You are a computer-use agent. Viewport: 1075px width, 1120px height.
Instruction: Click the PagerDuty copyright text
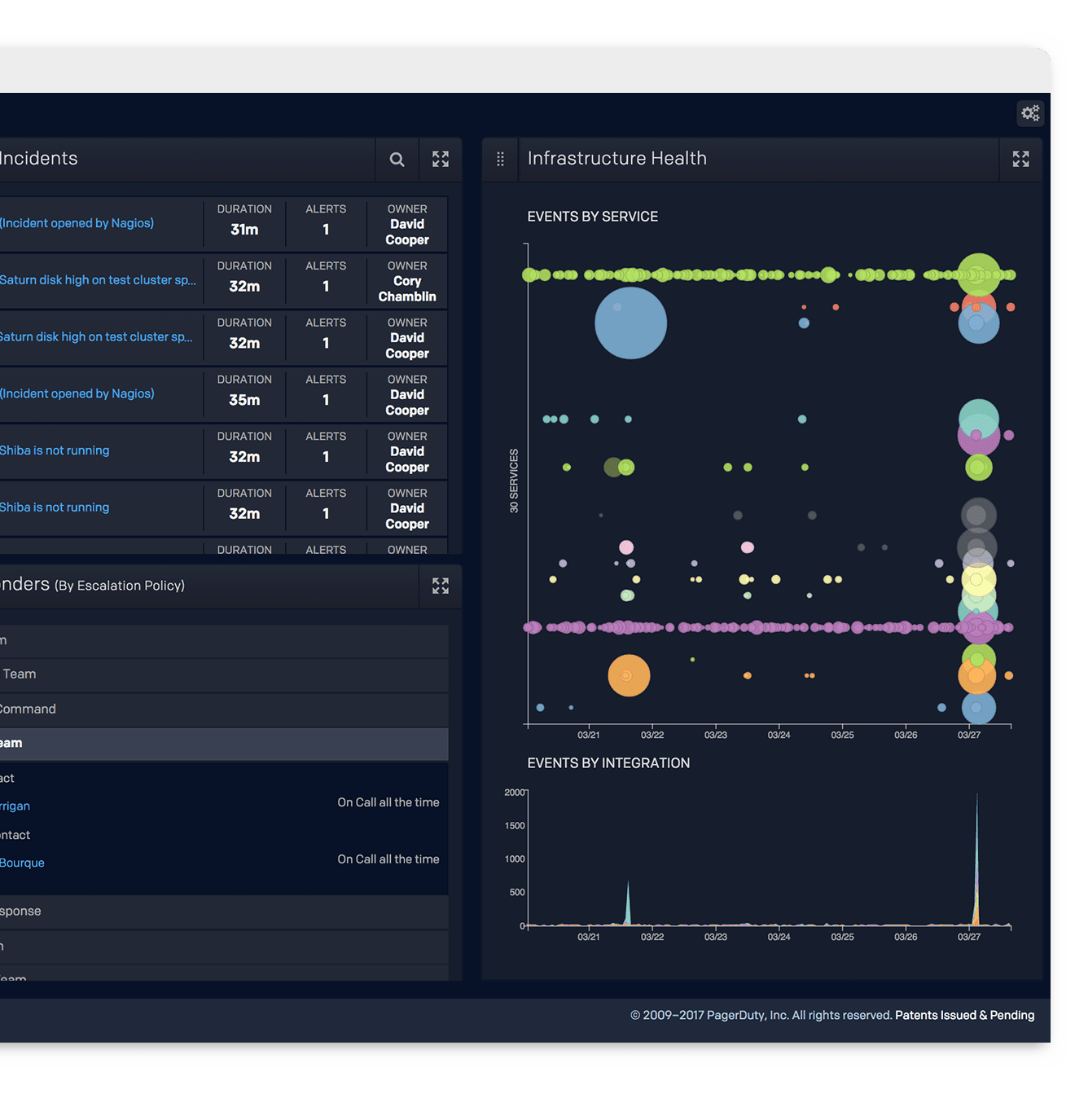(x=761, y=1015)
